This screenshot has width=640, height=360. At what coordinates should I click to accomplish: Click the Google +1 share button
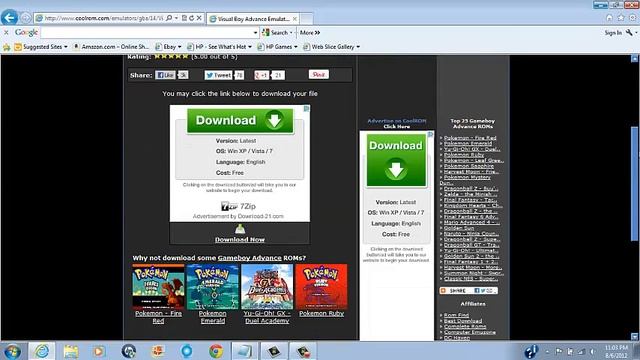click(x=261, y=75)
